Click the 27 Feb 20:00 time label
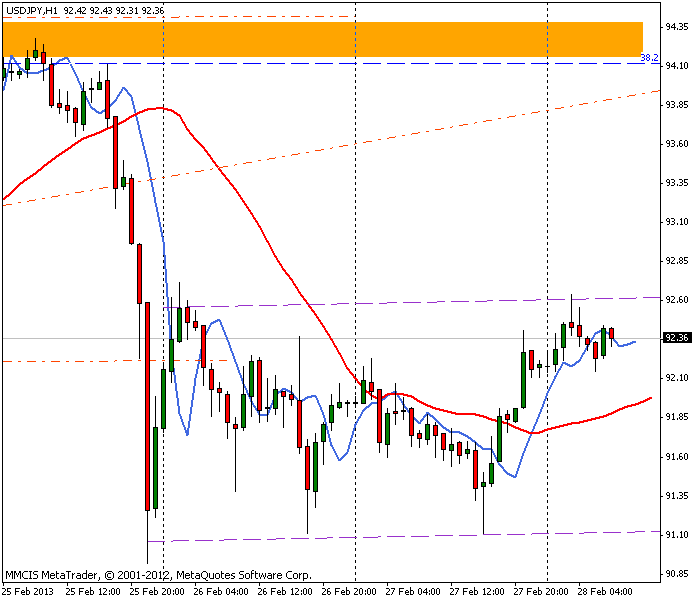 [x=541, y=592]
